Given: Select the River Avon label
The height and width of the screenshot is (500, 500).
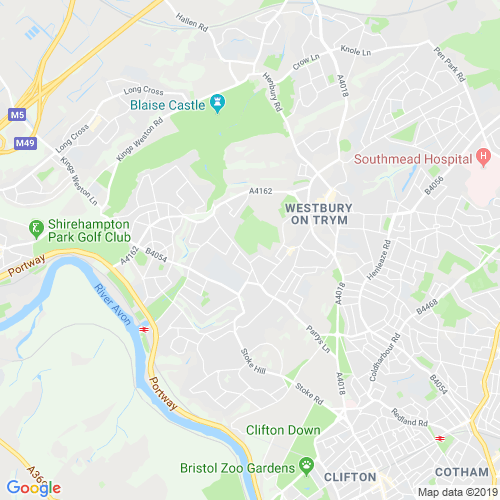Looking at the screenshot, I should tap(113, 304).
